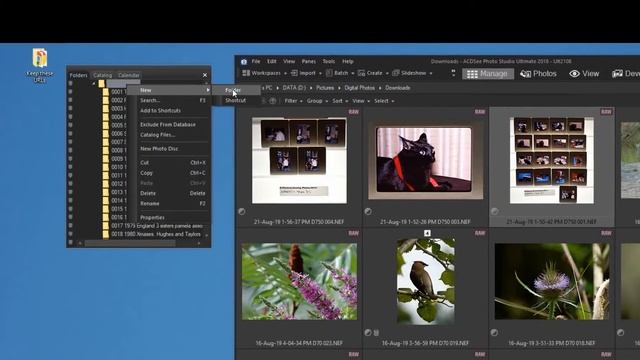Open the Workspaces dropdown
Screen dimensions: 640x360
click(264, 73)
